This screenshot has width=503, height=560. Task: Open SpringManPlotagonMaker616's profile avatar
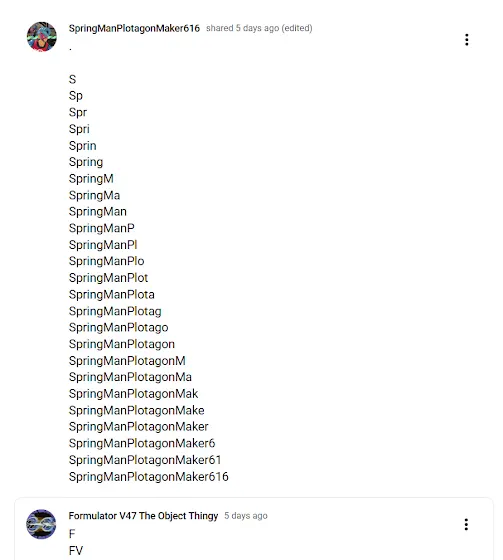pos(42,36)
